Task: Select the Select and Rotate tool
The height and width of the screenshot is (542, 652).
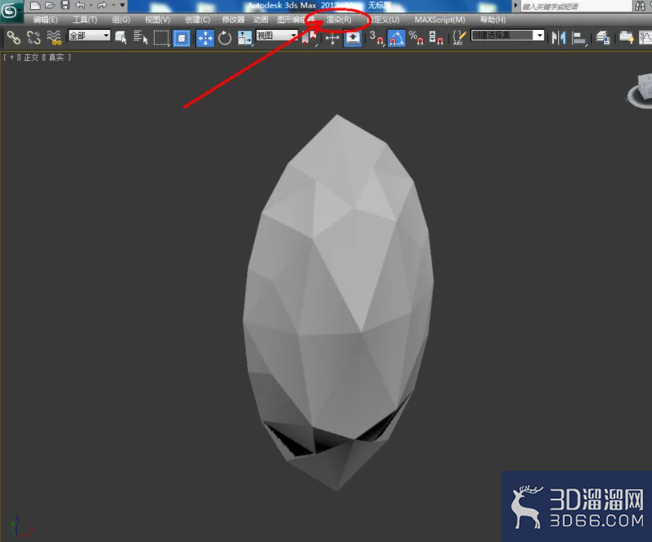Action: click(x=225, y=38)
